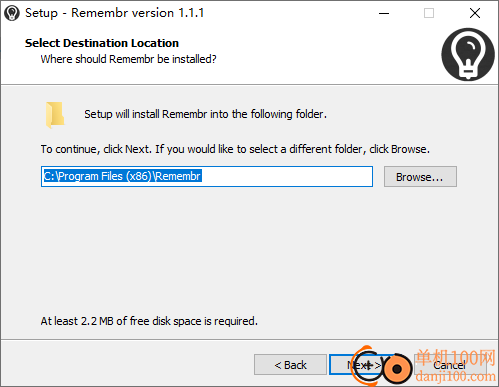Screen dimensions: 499x387
Task: Click the "Setup will install Remembr" message
Action: pos(205,114)
